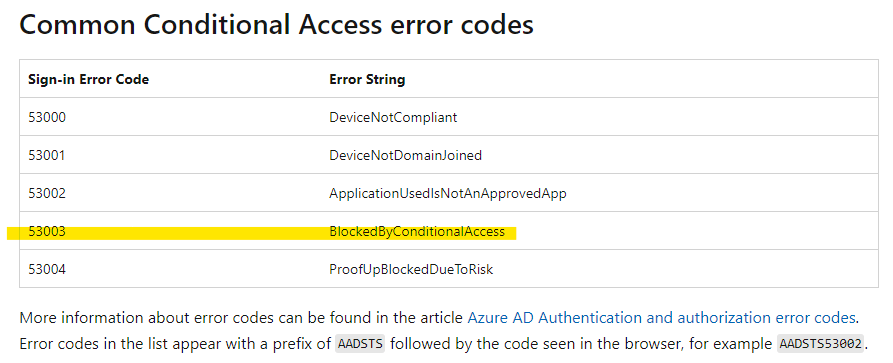The width and height of the screenshot is (893, 363).
Task: Select the DeviceNotDomainJoined text
Action: (405, 155)
